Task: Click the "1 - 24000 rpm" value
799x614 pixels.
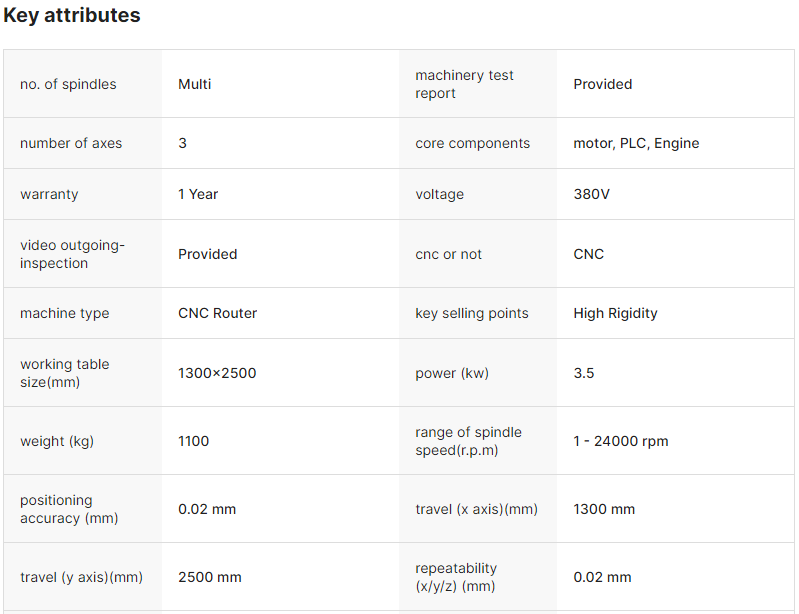Action: click(x=621, y=441)
